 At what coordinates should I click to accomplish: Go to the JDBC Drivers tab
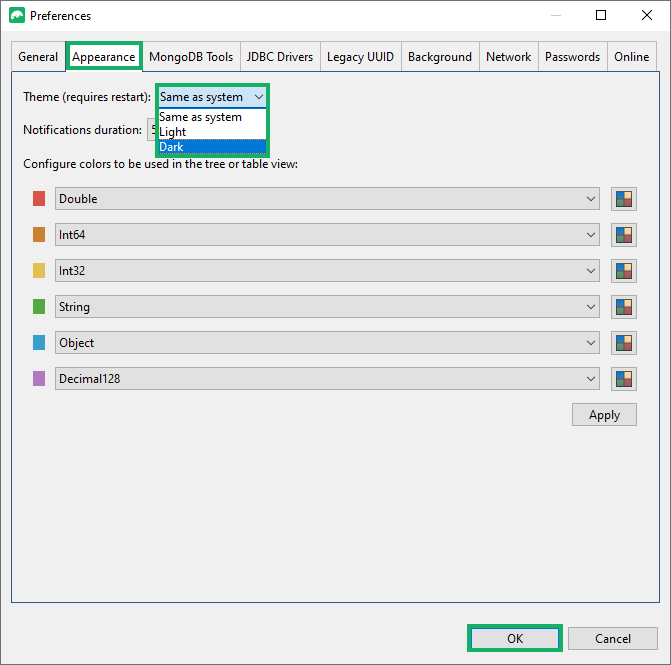280,57
